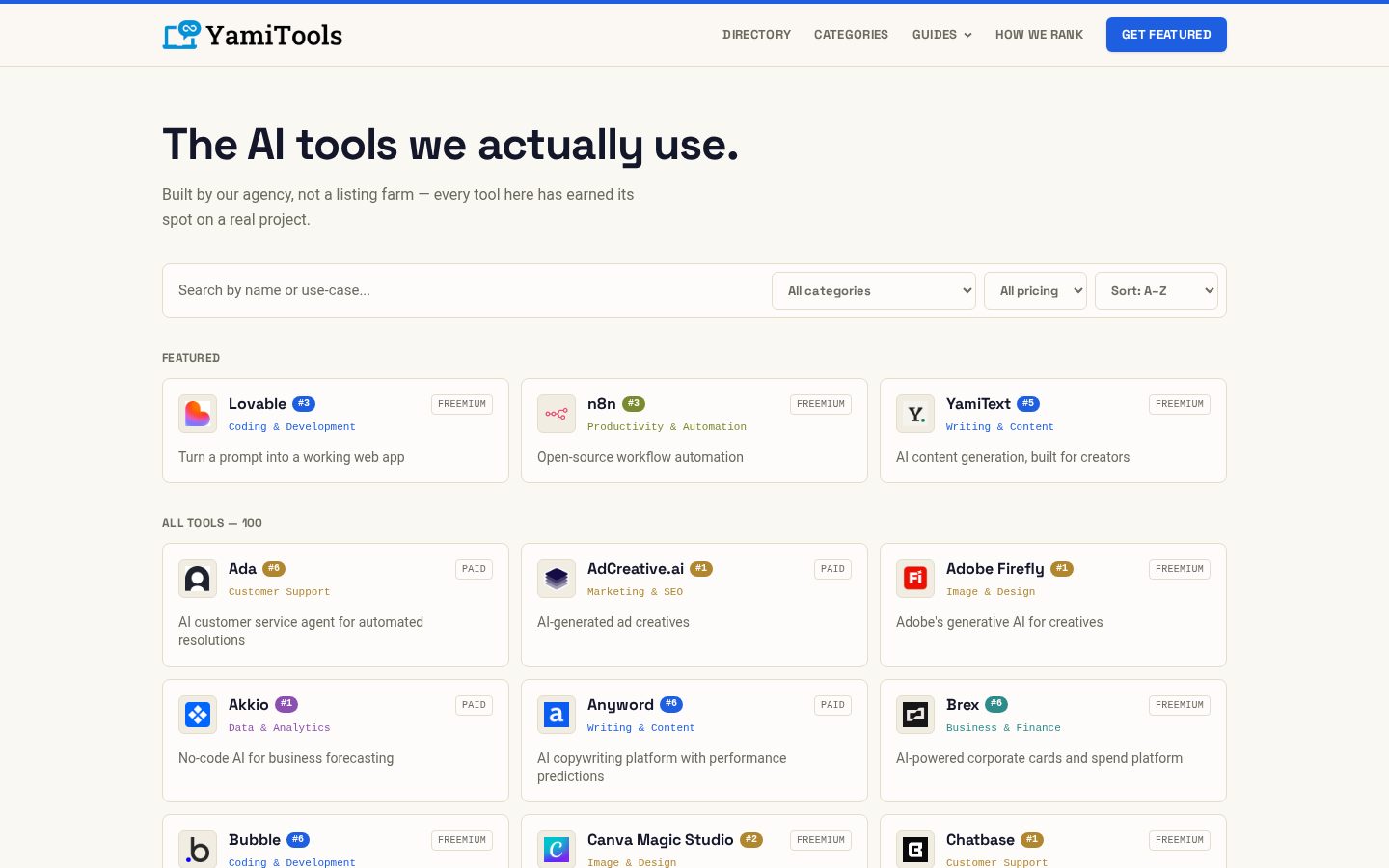Open the n8n tool logo

[x=557, y=414]
